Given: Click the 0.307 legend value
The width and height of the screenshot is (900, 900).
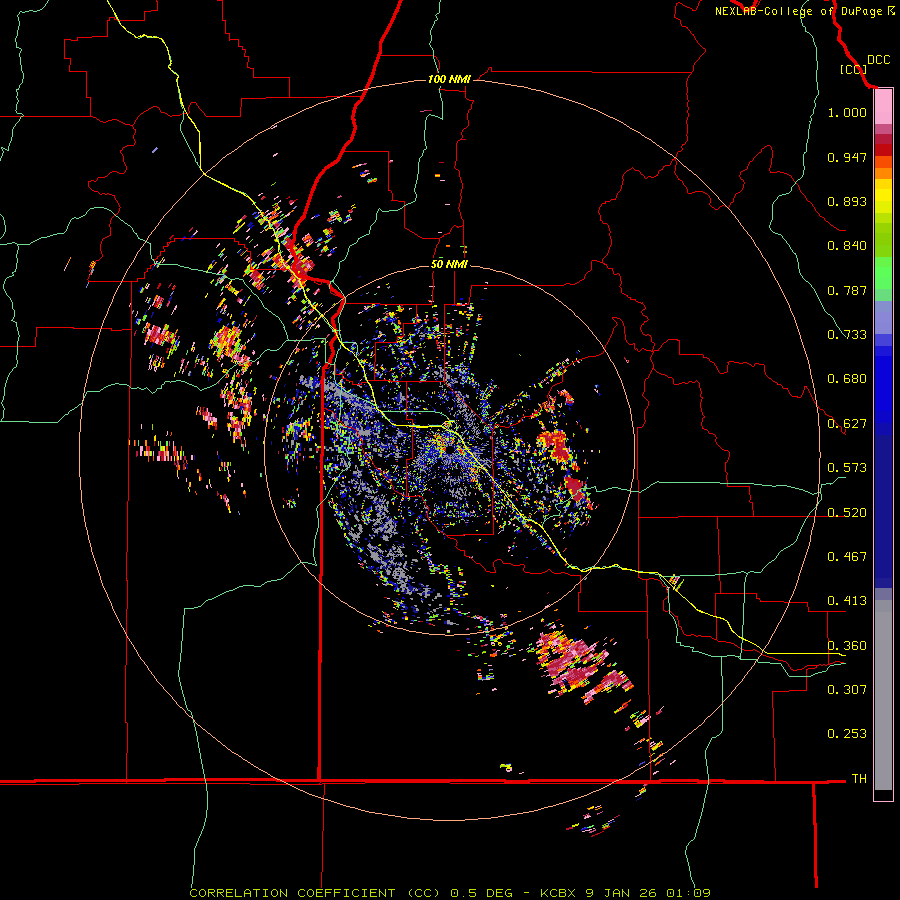Looking at the screenshot, I should point(847,689).
